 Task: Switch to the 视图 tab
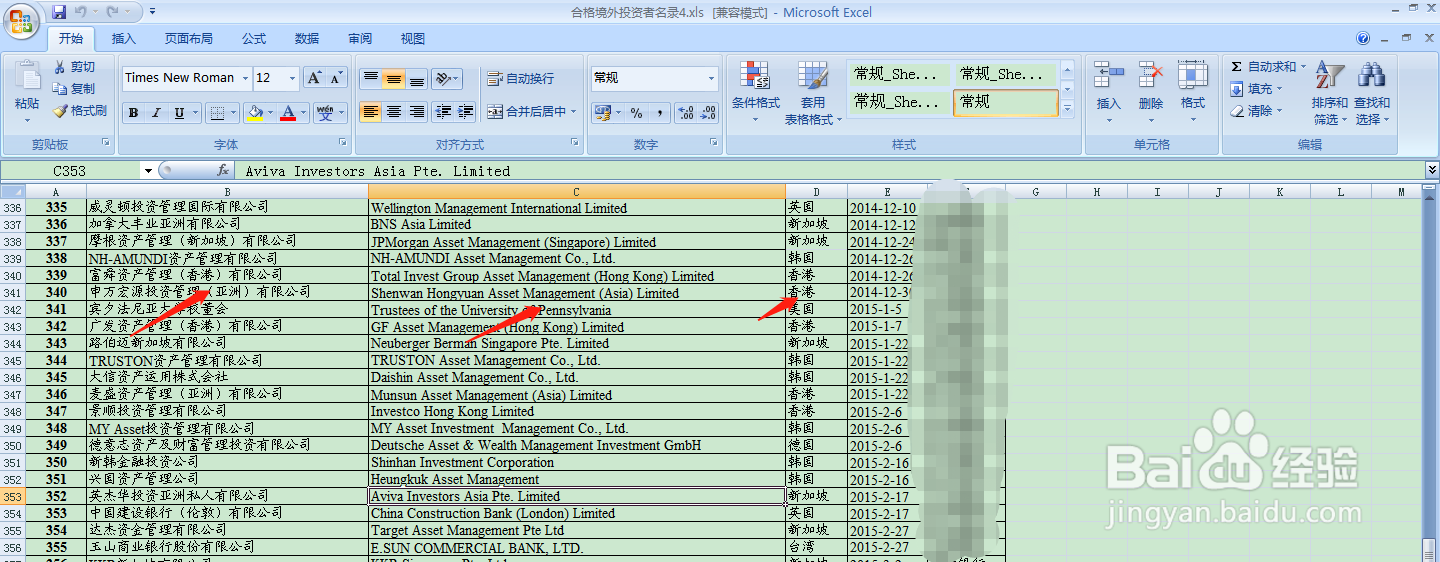click(x=413, y=39)
